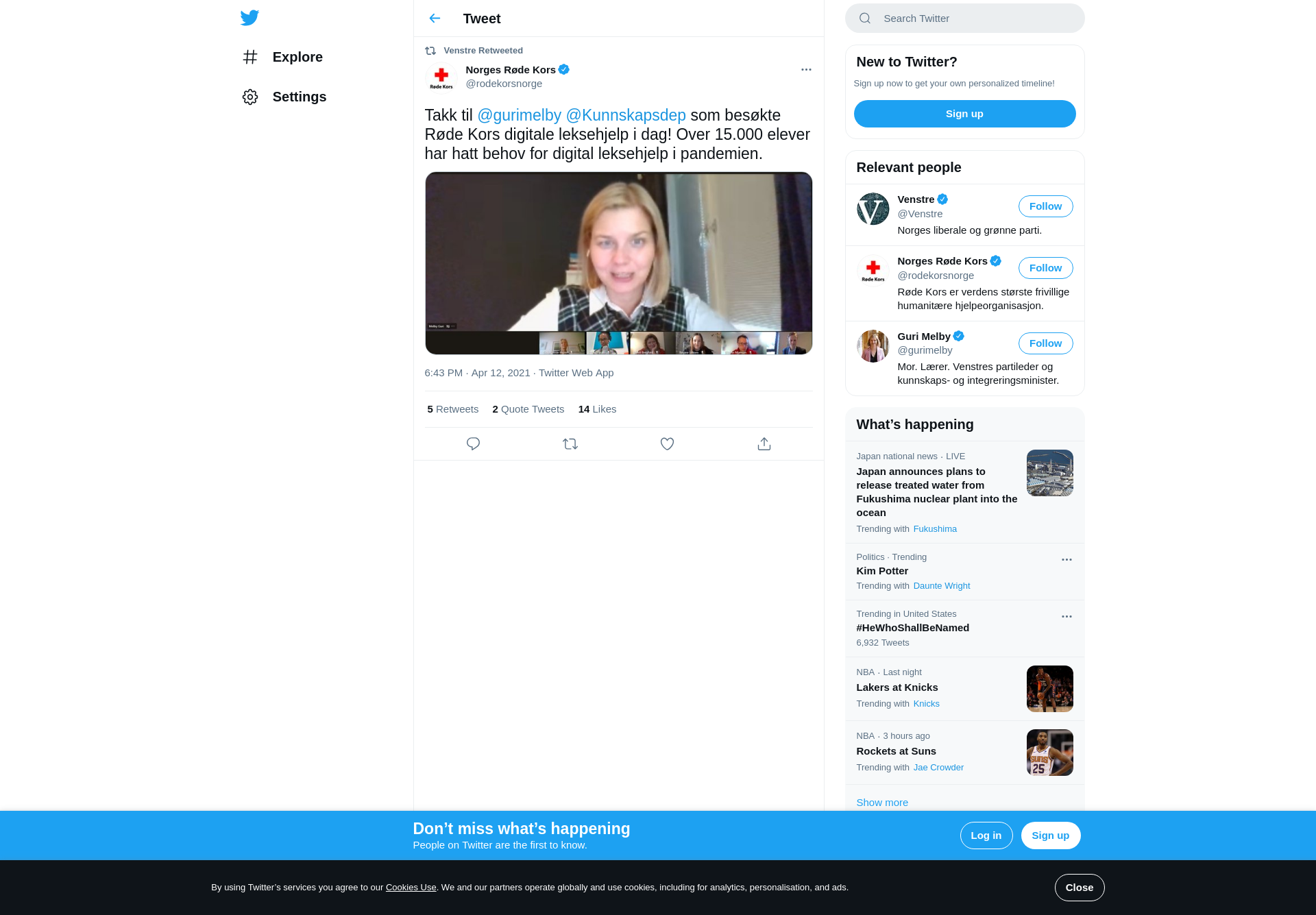Open Røde Kors avatar in Relevant people
Screen dimensions: 1316x915
tap(873, 271)
